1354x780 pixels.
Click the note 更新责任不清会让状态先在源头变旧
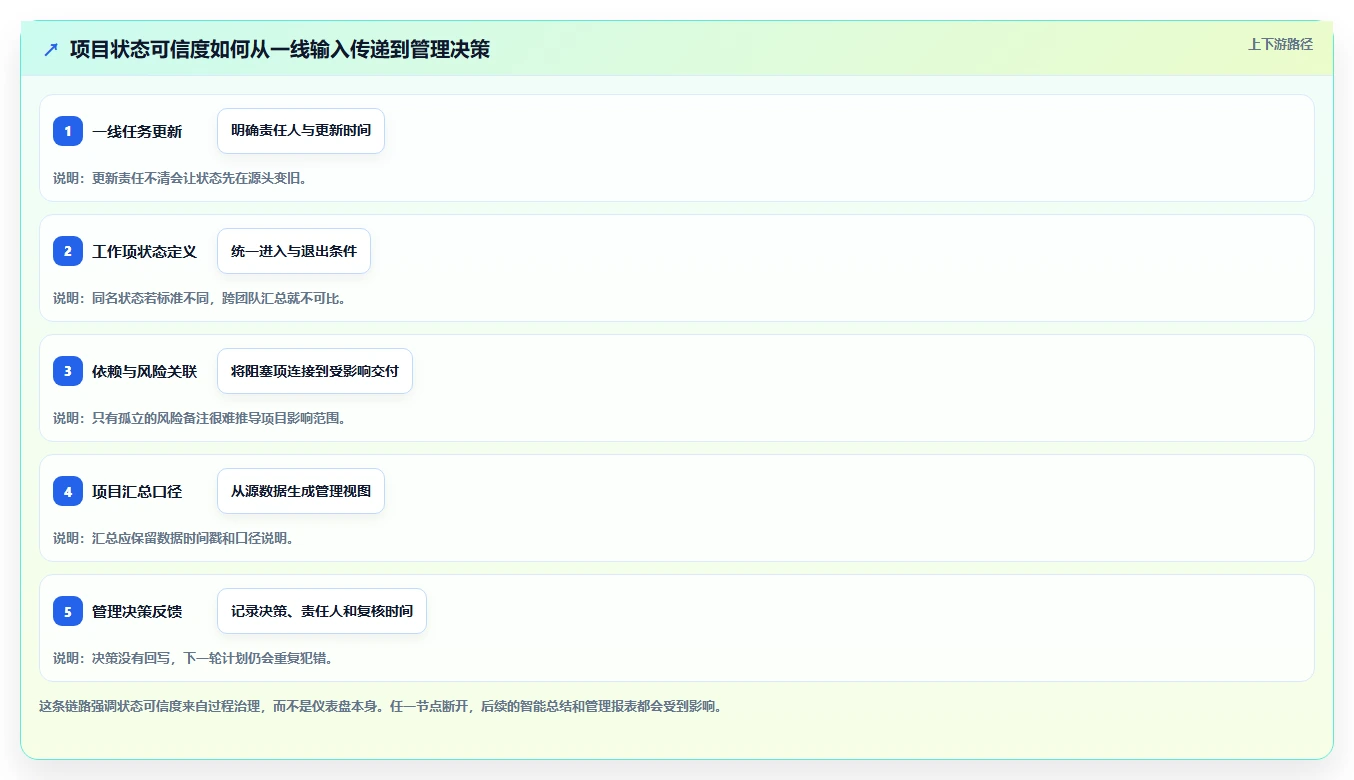[x=180, y=178]
